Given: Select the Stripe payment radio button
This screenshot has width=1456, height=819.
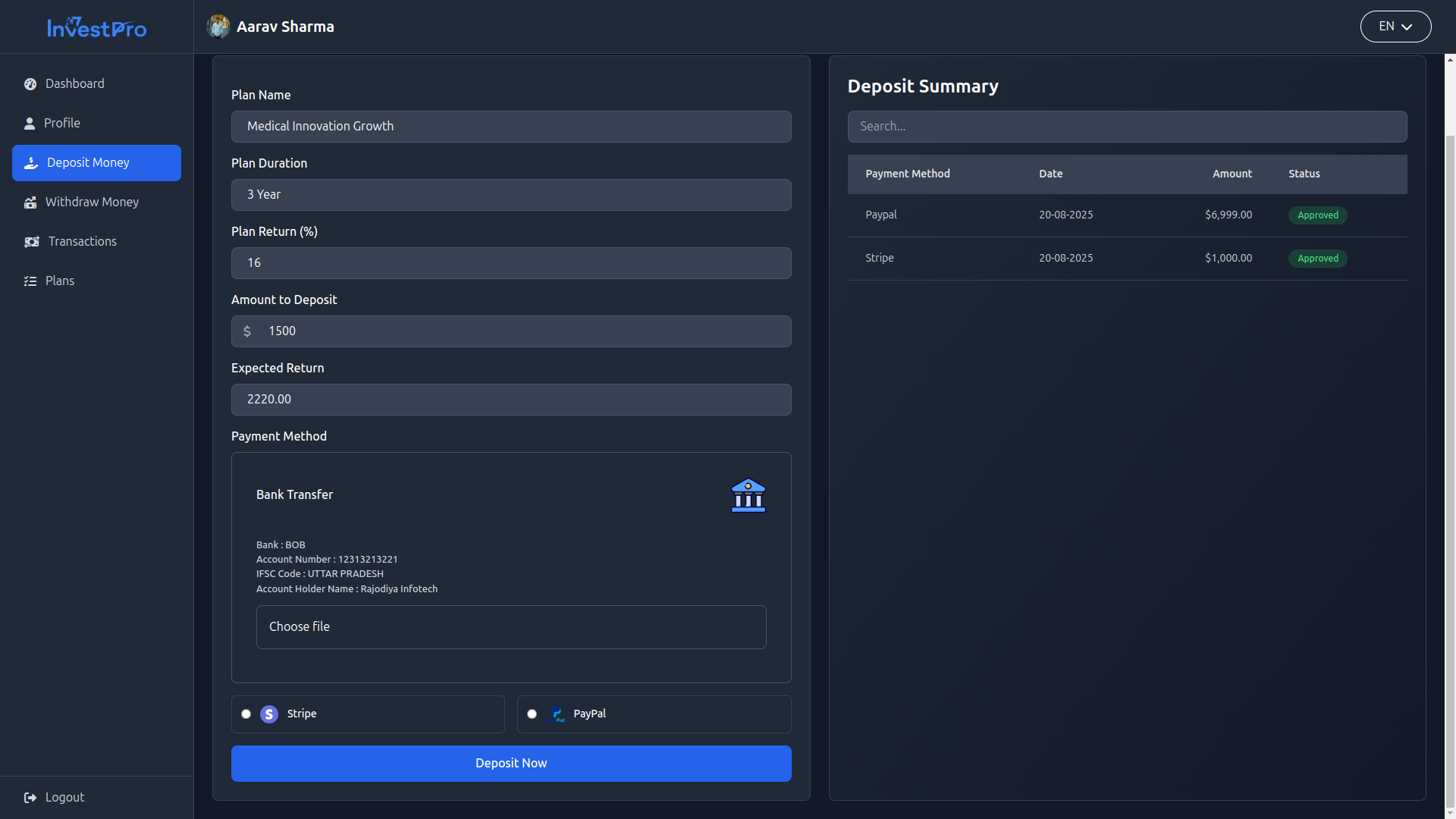Looking at the screenshot, I should coord(246,714).
